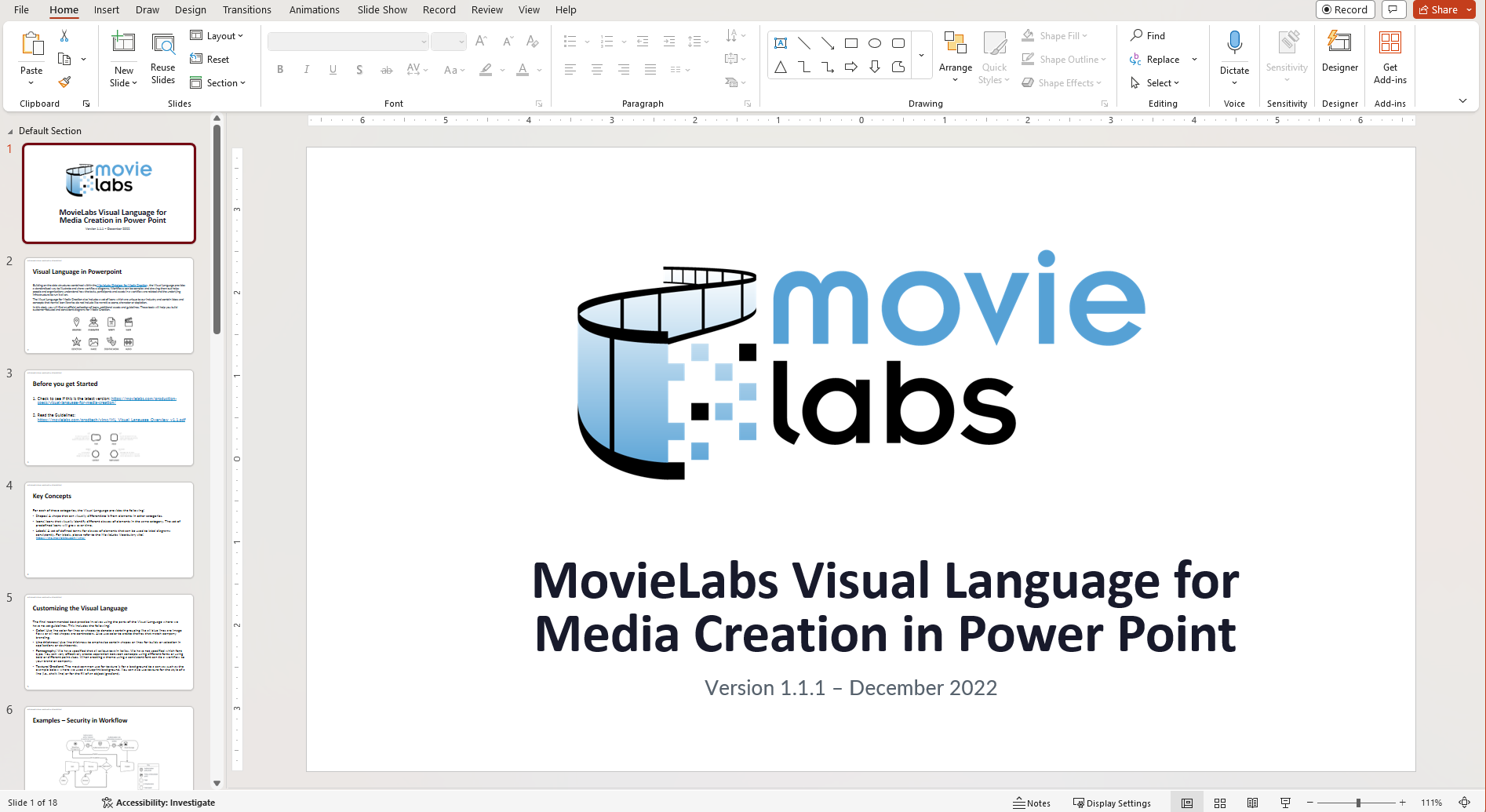Viewport: 1486px width, 812px height.
Task: Click Replace button
Action: click(x=1155, y=60)
